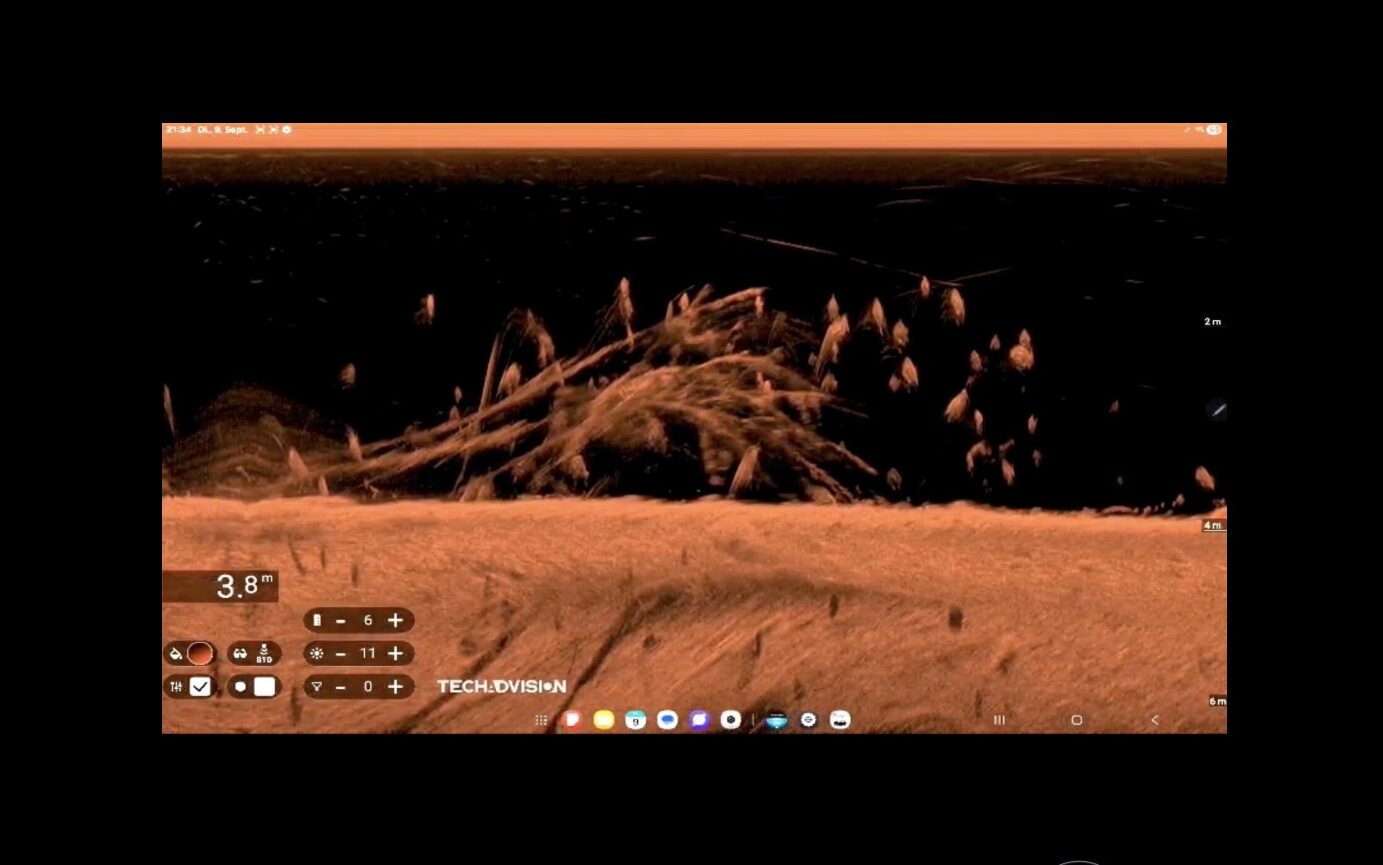Open the color palette paint bucket
Screen dimensions: 1383x865
coord(176,654)
